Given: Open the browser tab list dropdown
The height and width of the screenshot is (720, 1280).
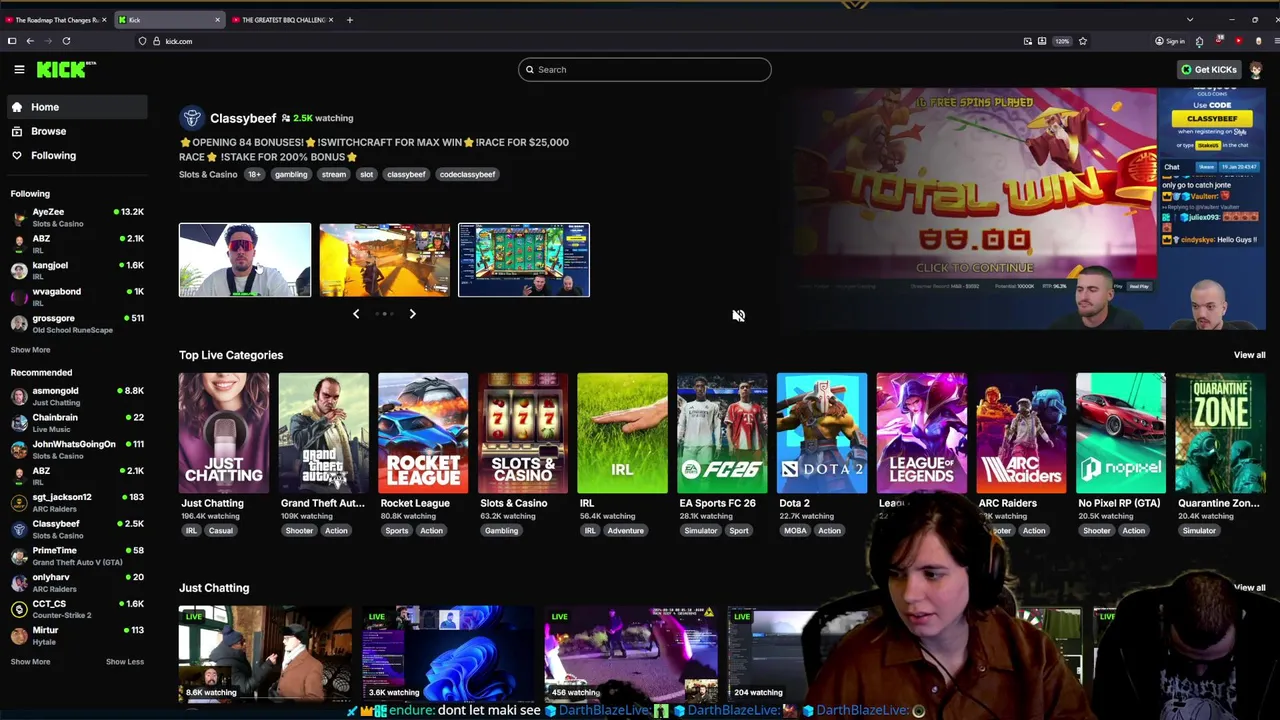Looking at the screenshot, I should 1189,20.
